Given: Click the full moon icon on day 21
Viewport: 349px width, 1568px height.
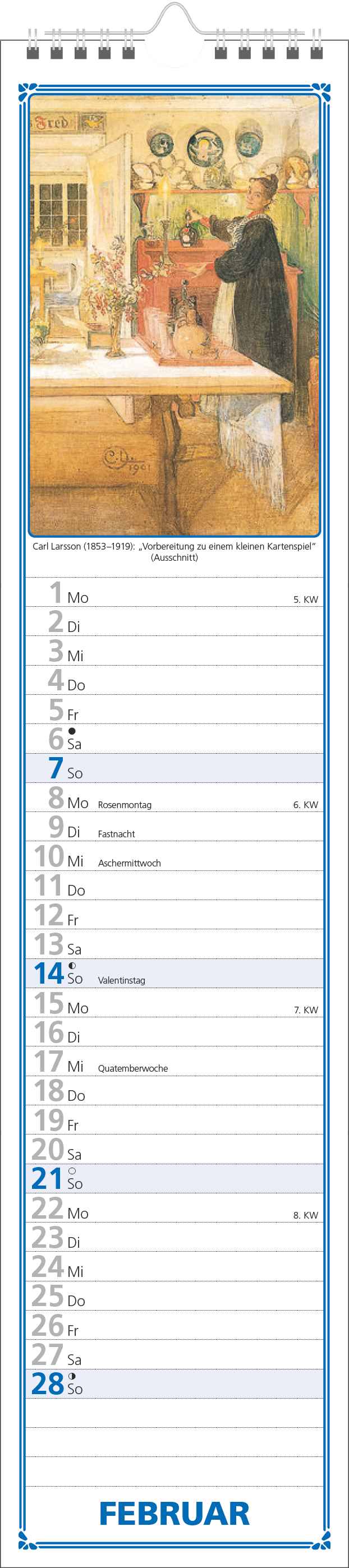Looking at the screenshot, I should coord(72,1170).
